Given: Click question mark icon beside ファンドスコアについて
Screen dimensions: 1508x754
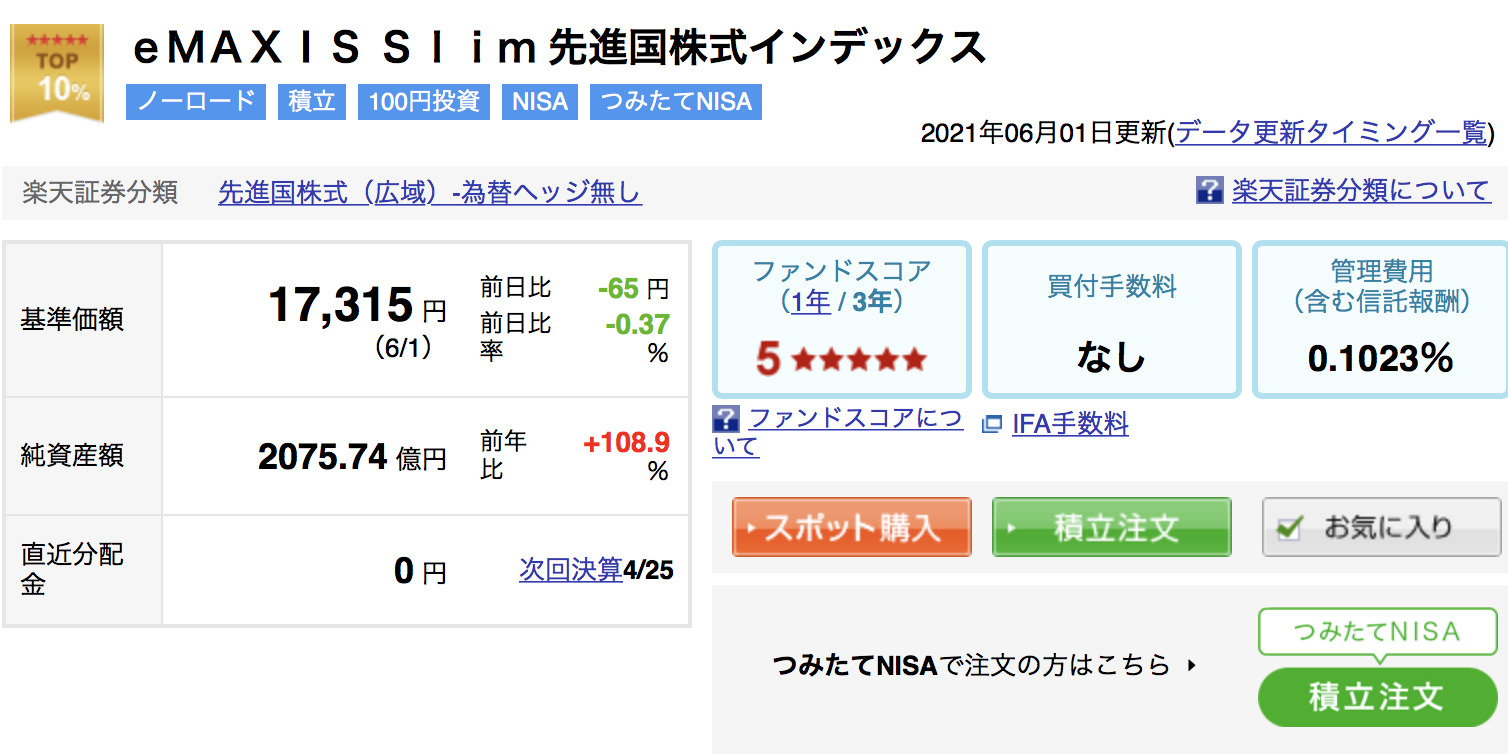Looking at the screenshot, I should pyautogui.click(x=726, y=419).
